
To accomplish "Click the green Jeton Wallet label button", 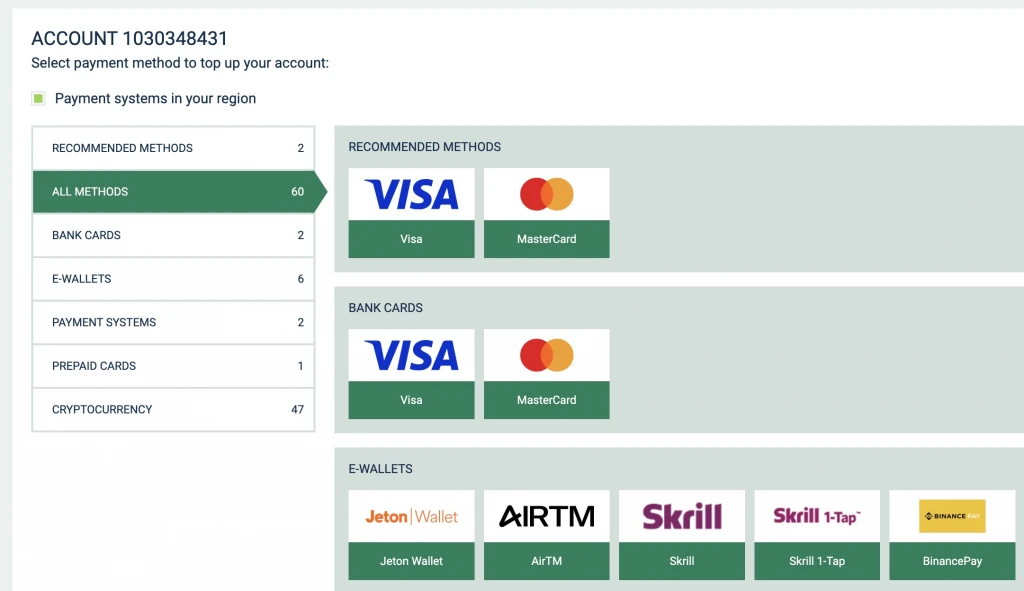I will click(411, 561).
